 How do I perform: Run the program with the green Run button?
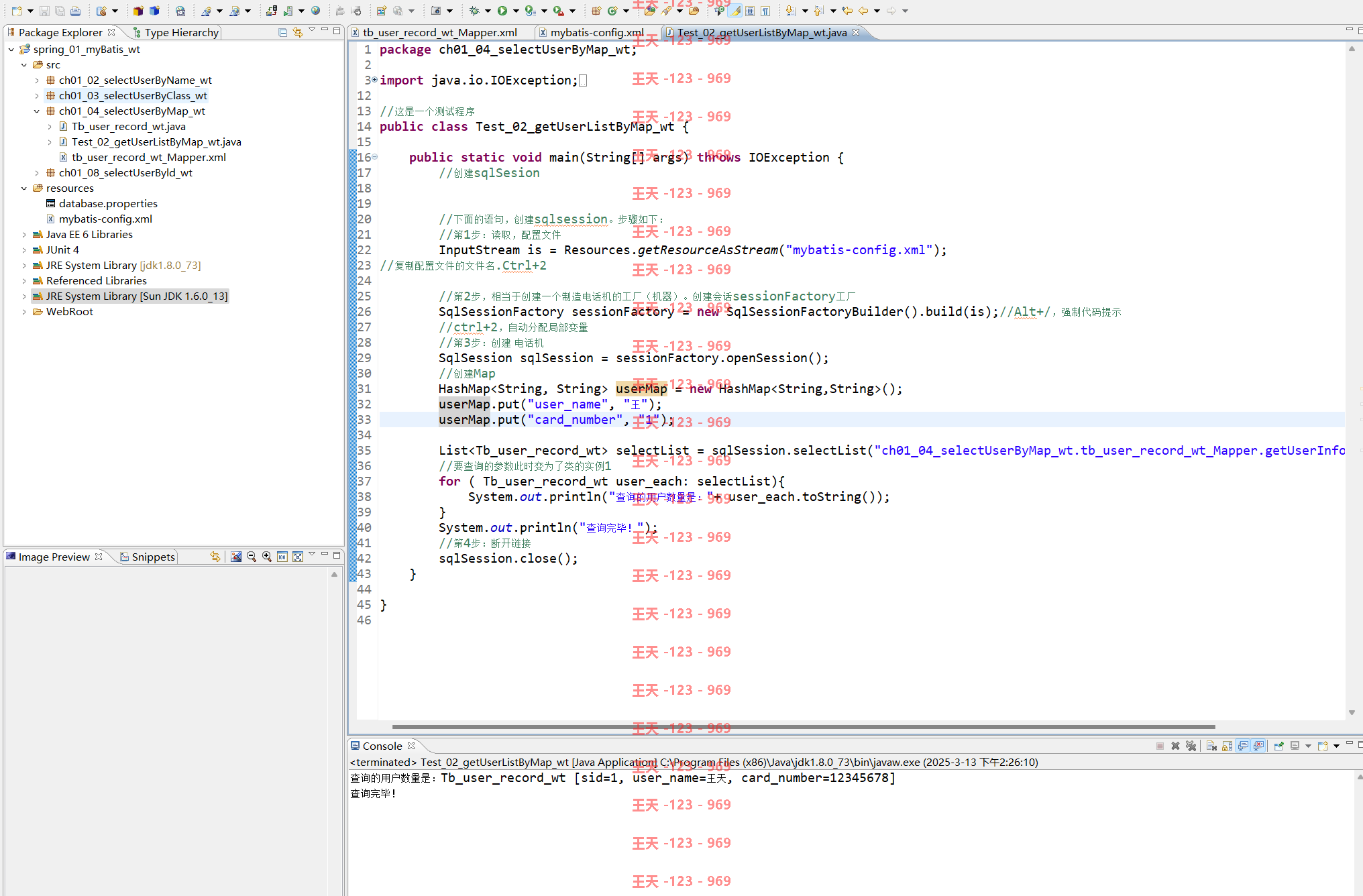(502, 11)
